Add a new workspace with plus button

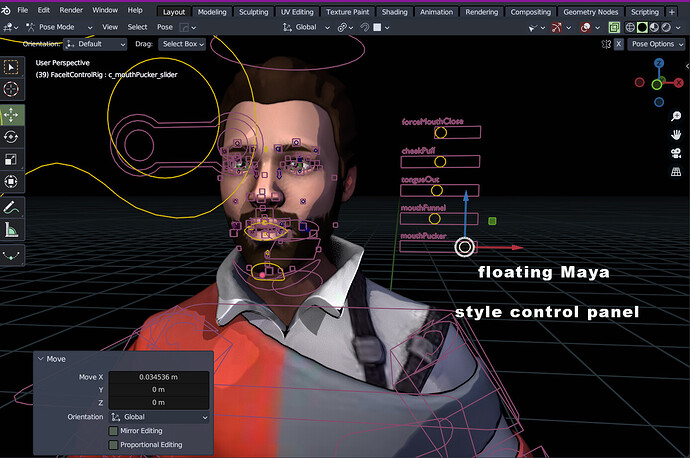point(672,12)
